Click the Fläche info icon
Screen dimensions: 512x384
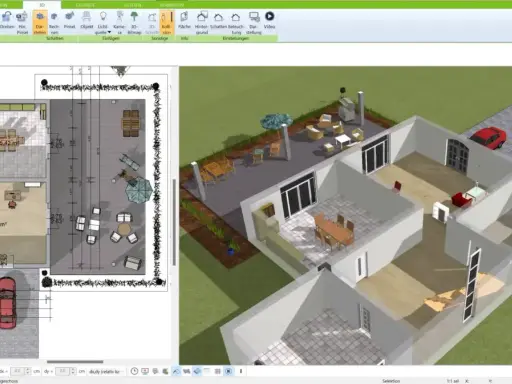tap(184, 16)
